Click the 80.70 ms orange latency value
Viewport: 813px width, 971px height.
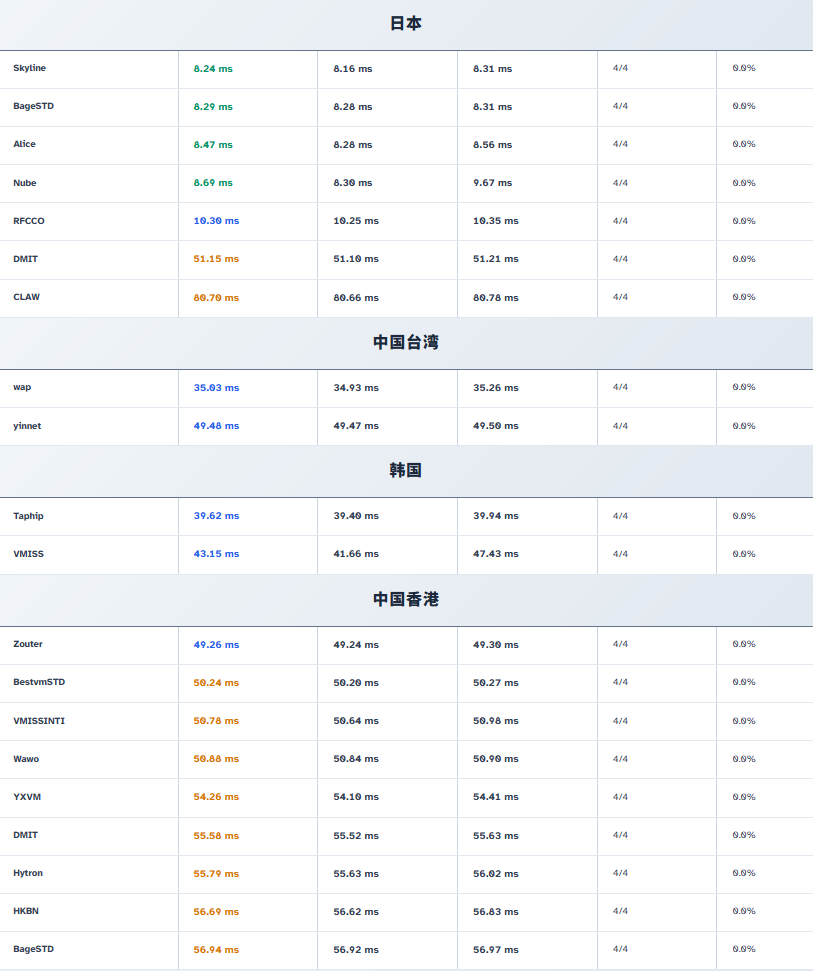pyautogui.click(x=216, y=298)
